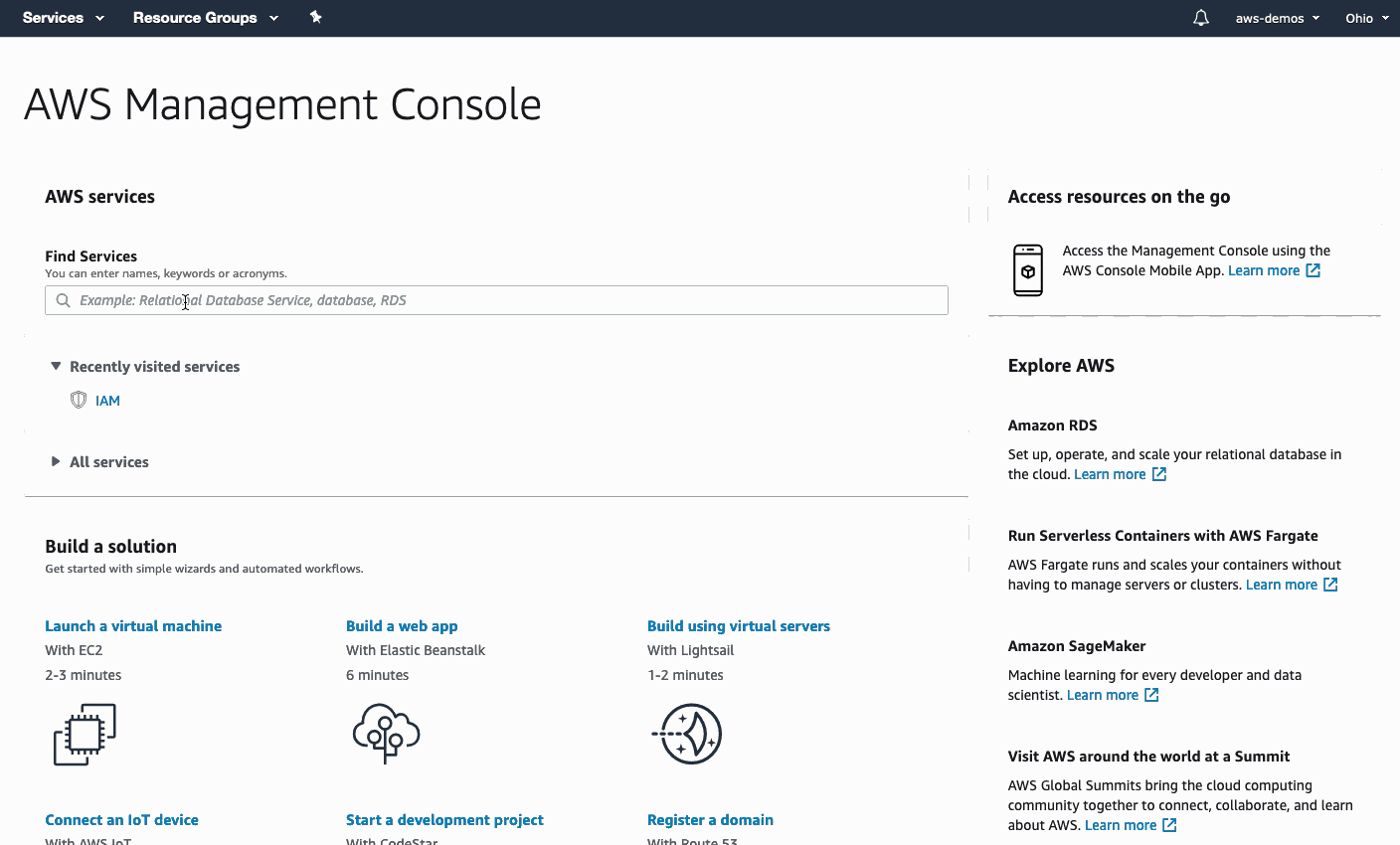The height and width of the screenshot is (845, 1400).
Task: Click 'Visit AWS around the world at a Summit' title
Action: (1148, 756)
